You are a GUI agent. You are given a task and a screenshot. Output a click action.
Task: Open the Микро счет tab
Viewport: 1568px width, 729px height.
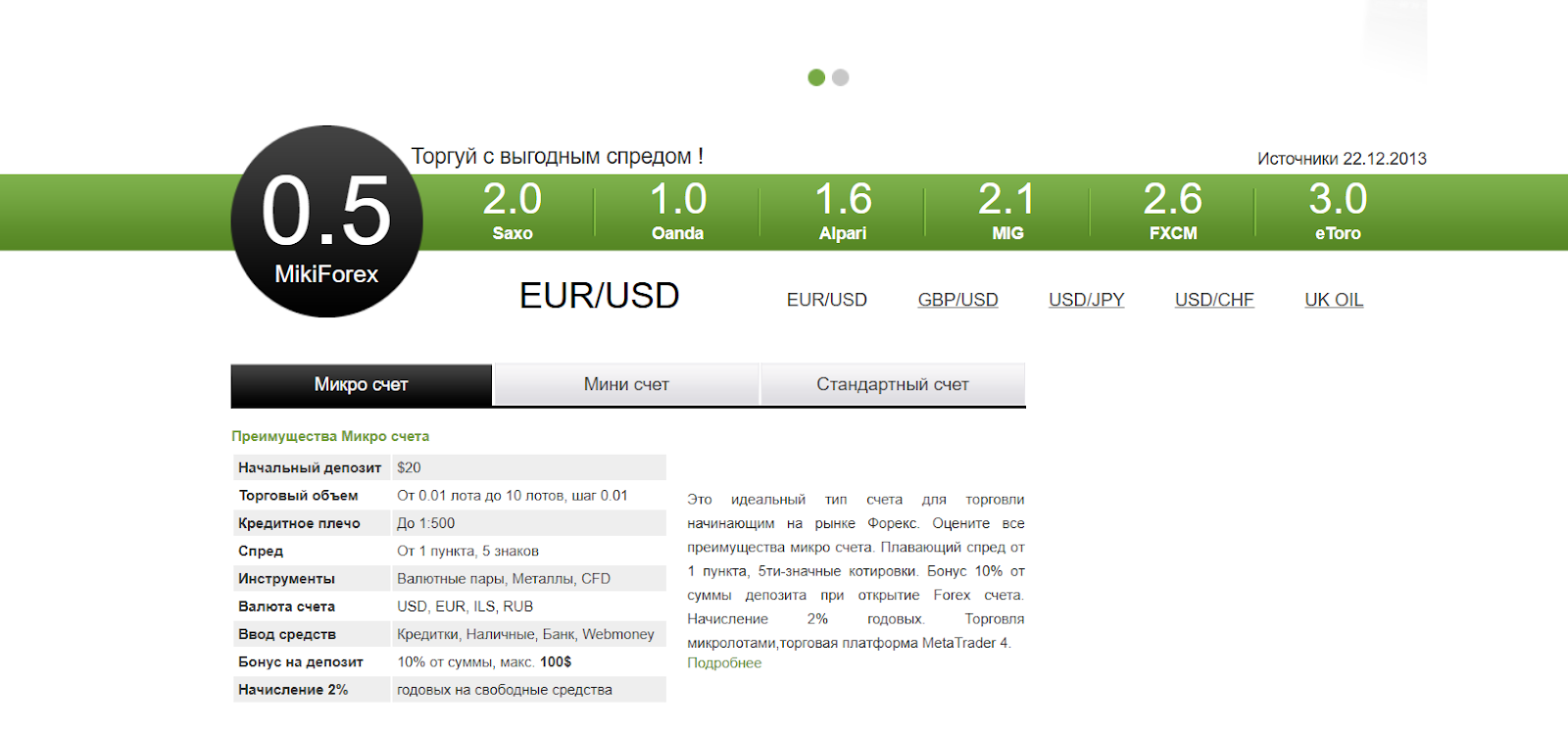pos(362,385)
